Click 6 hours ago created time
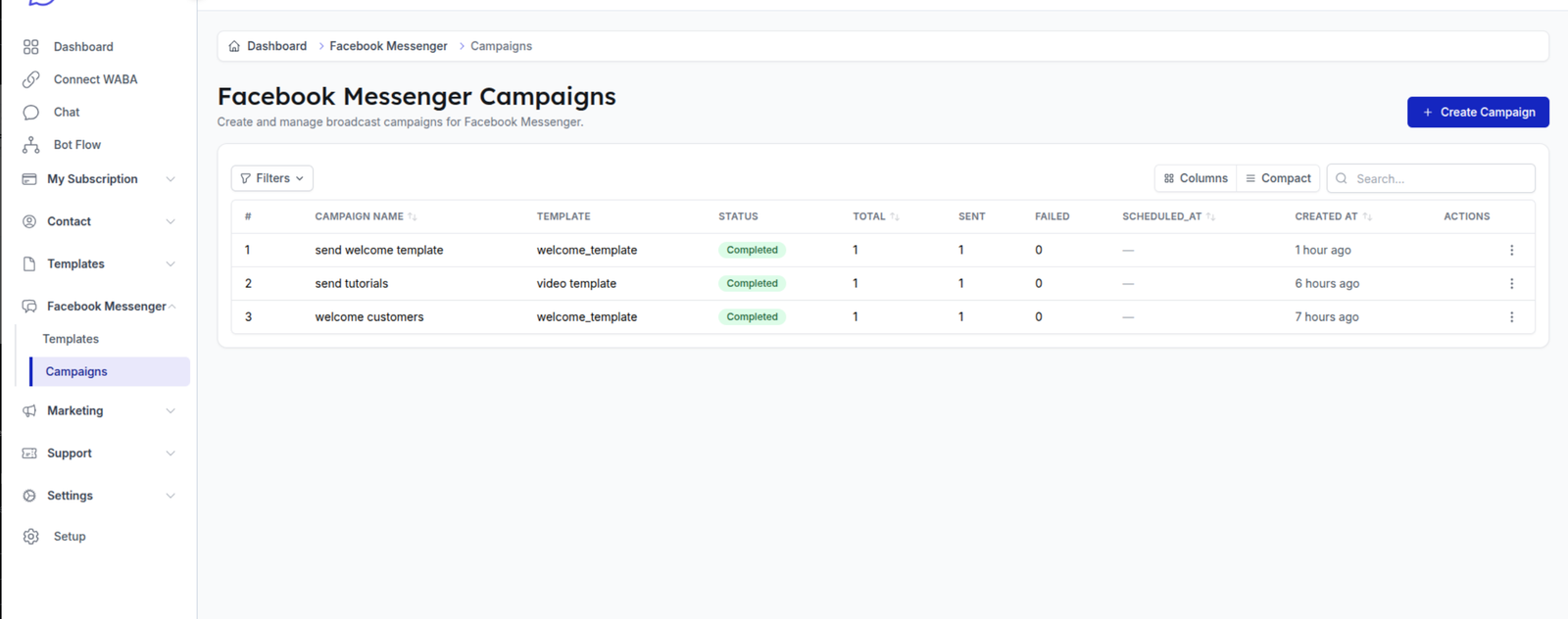The height and width of the screenshot is (619, 1568). [x=1327, y=283]
